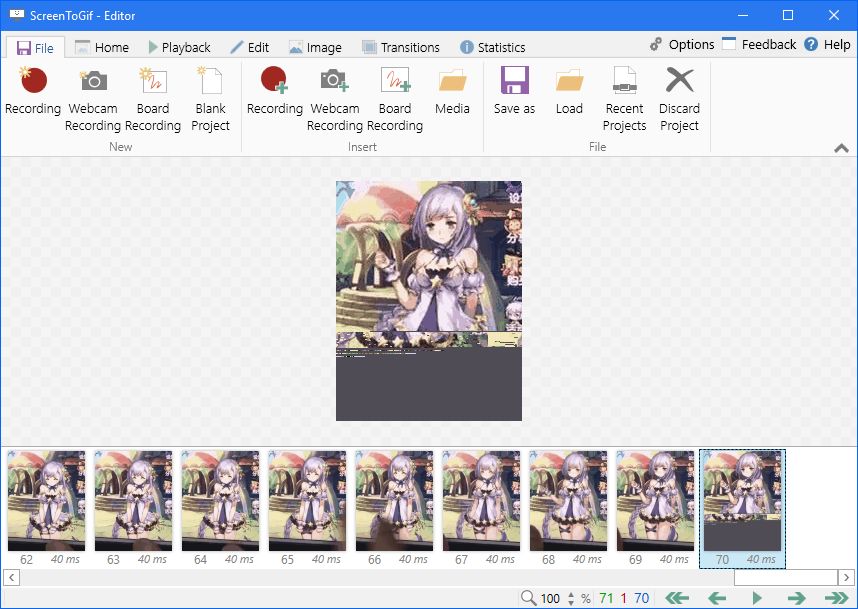
Task: Switch to the Edit tab
Action: (x=250, y=48)
